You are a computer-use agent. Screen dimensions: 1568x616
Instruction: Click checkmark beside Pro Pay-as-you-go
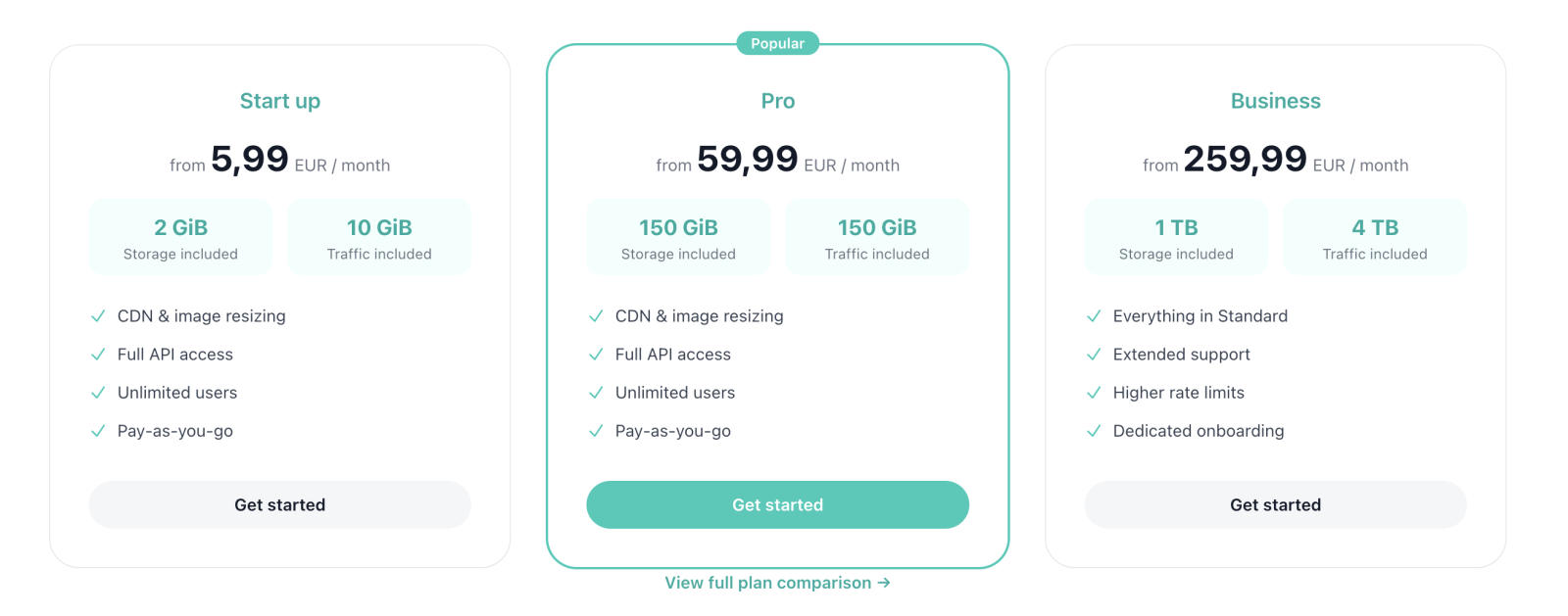click(x=596, y=431)
